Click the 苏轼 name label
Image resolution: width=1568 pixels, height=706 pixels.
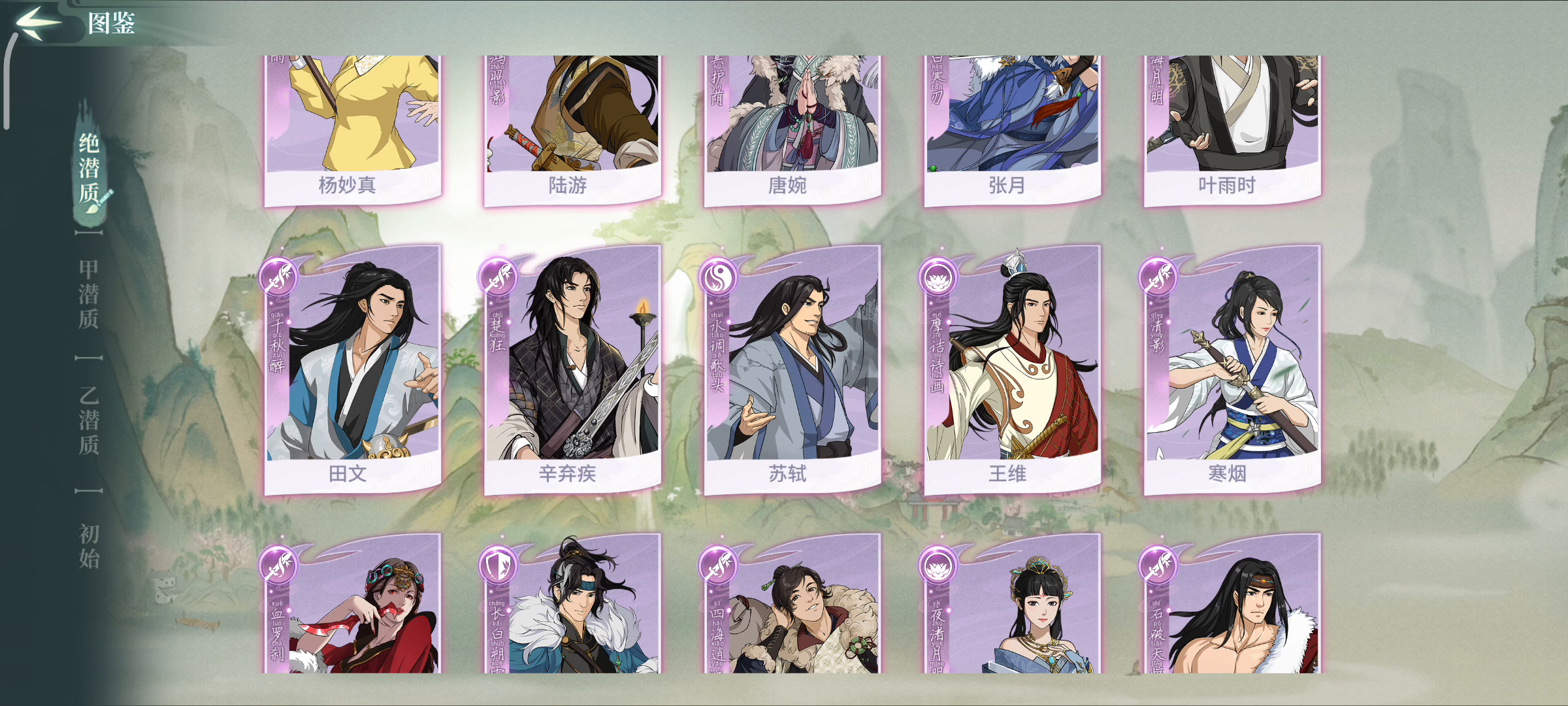click(787, 473)
